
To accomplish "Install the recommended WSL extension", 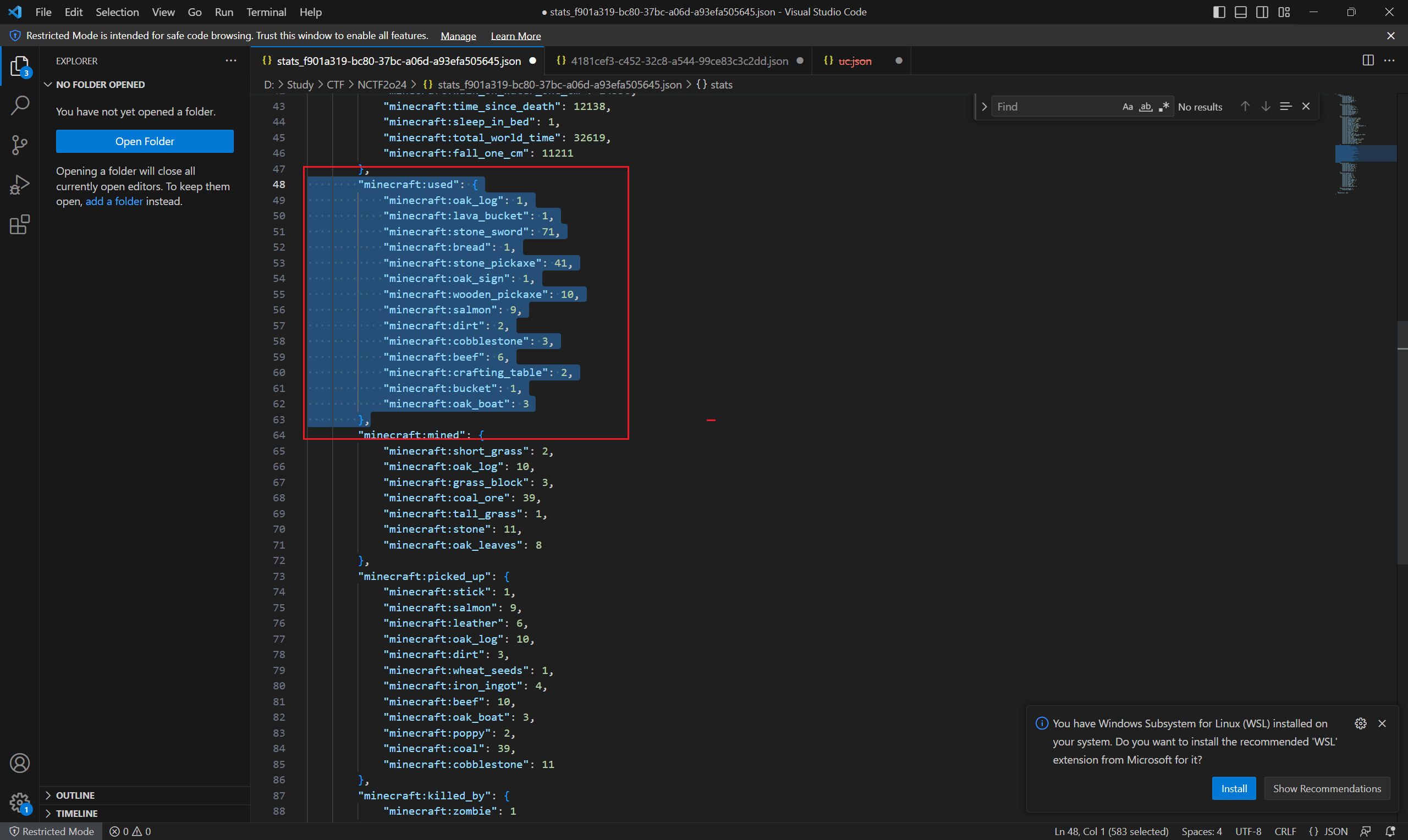I will coord(1234,788).
